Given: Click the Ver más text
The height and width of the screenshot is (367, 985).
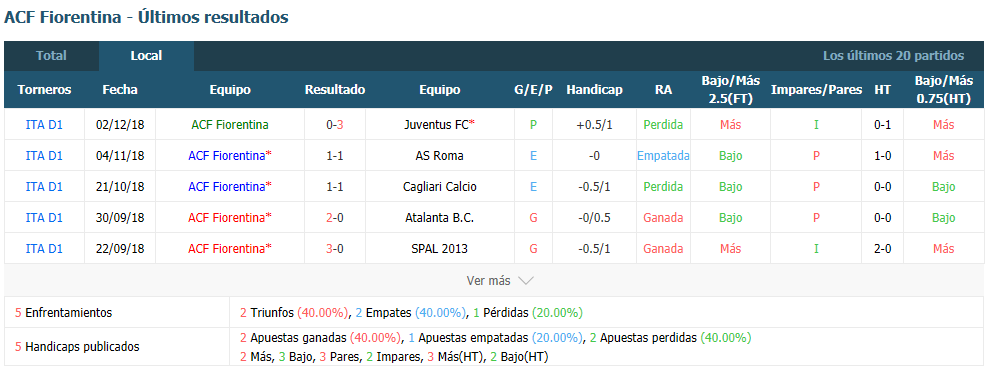Looking at the screenshot, I should tap(489, 281).
